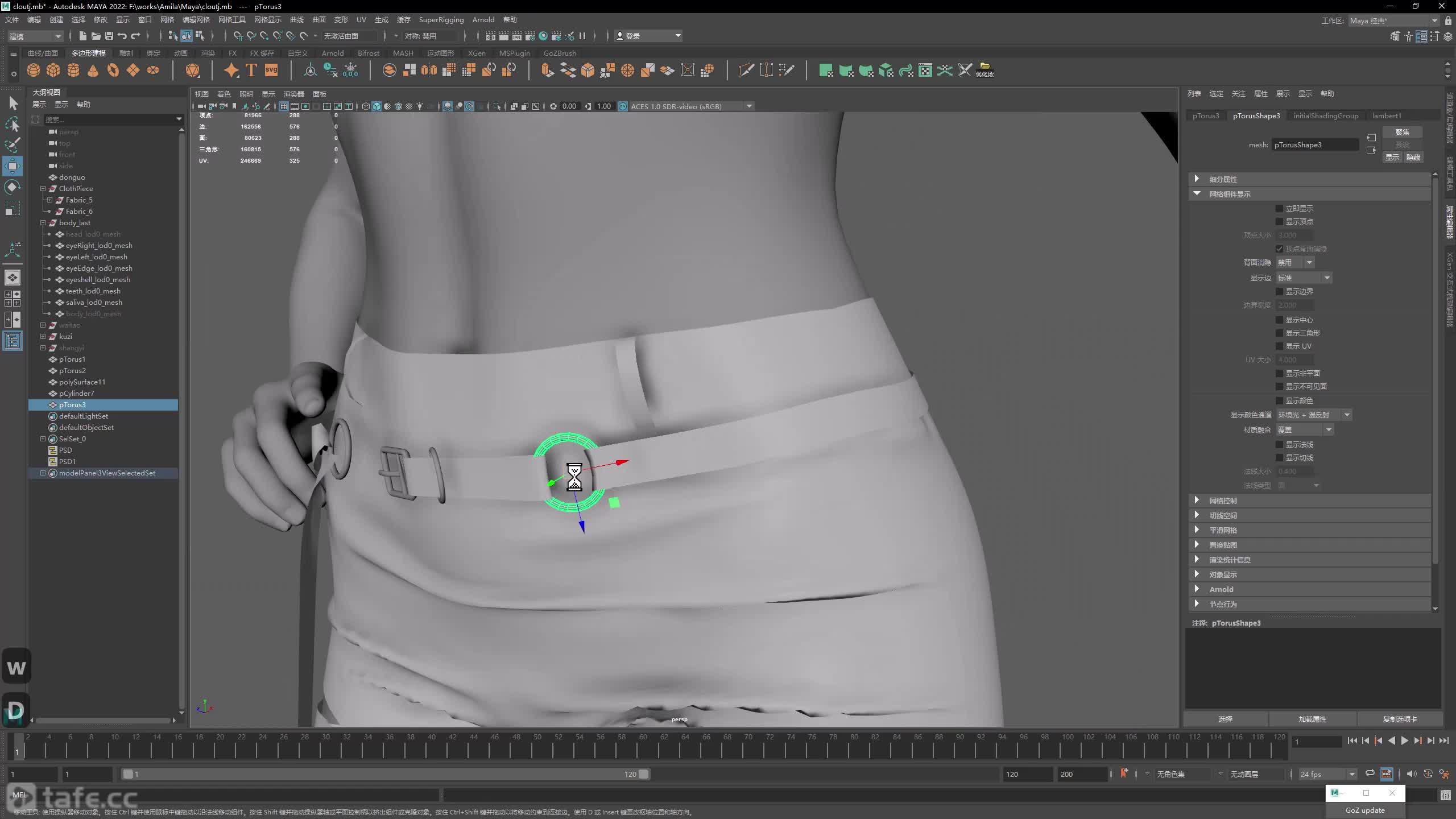Check the 显示法线 checkbox
The height and width of the screenshot is (819, 1456).
(x=1279, y=445)
